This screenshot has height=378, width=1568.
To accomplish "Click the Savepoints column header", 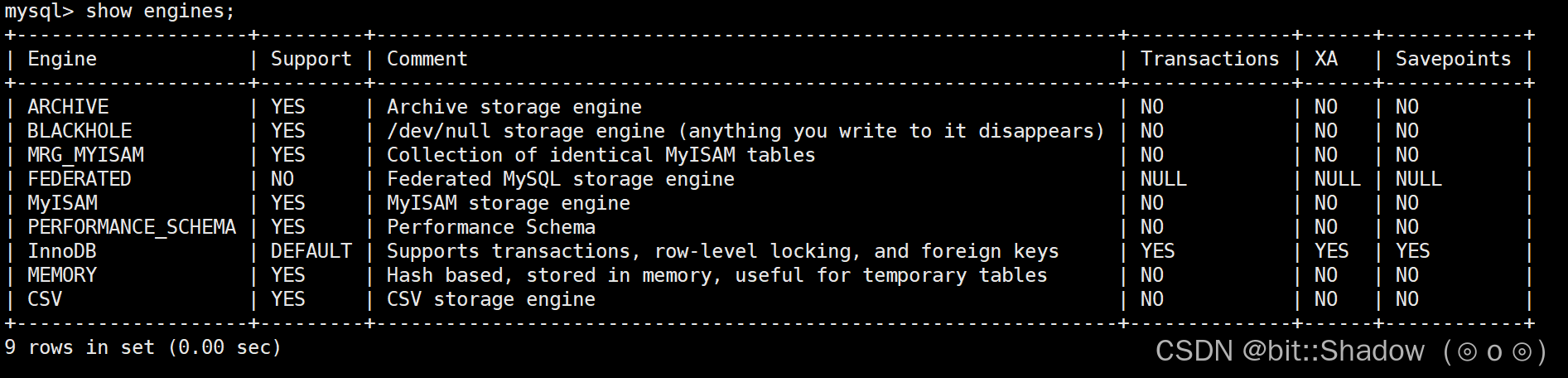I will pyautogui.click(x=1453, y=60).
